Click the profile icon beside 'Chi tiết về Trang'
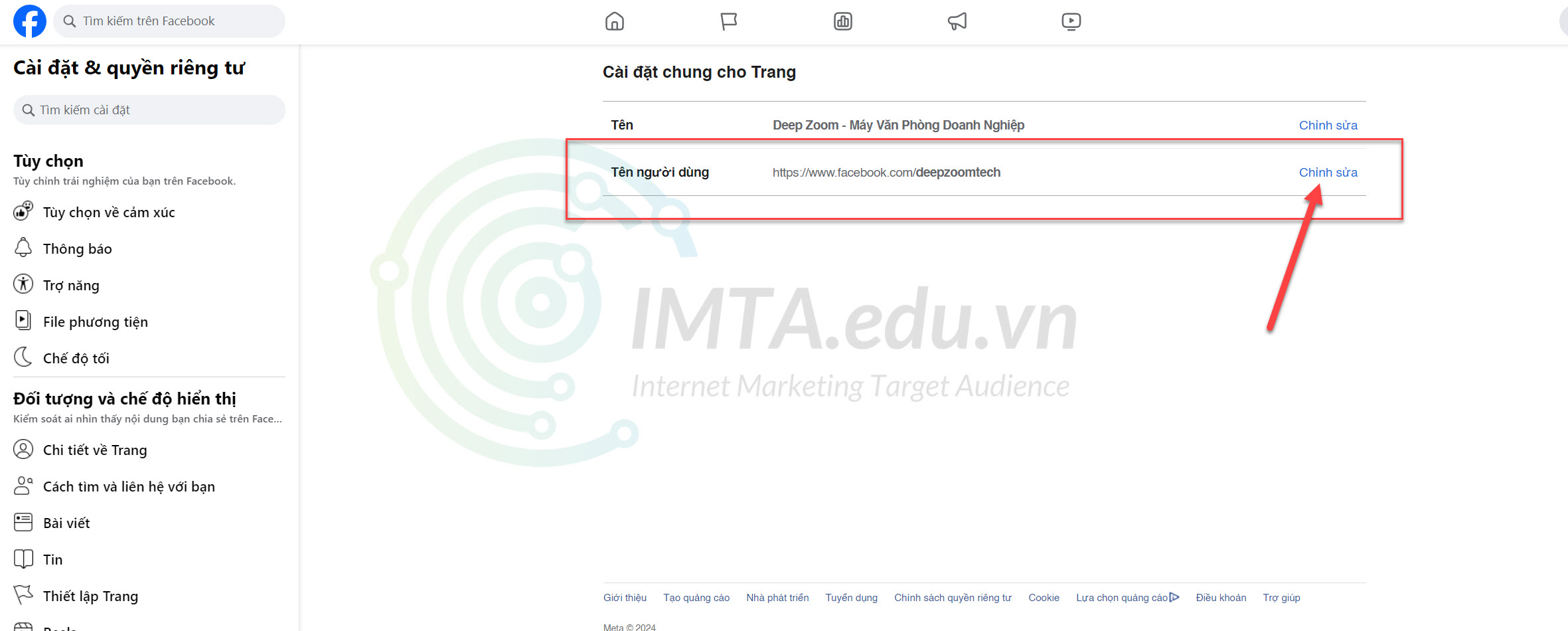 (23, 449)
